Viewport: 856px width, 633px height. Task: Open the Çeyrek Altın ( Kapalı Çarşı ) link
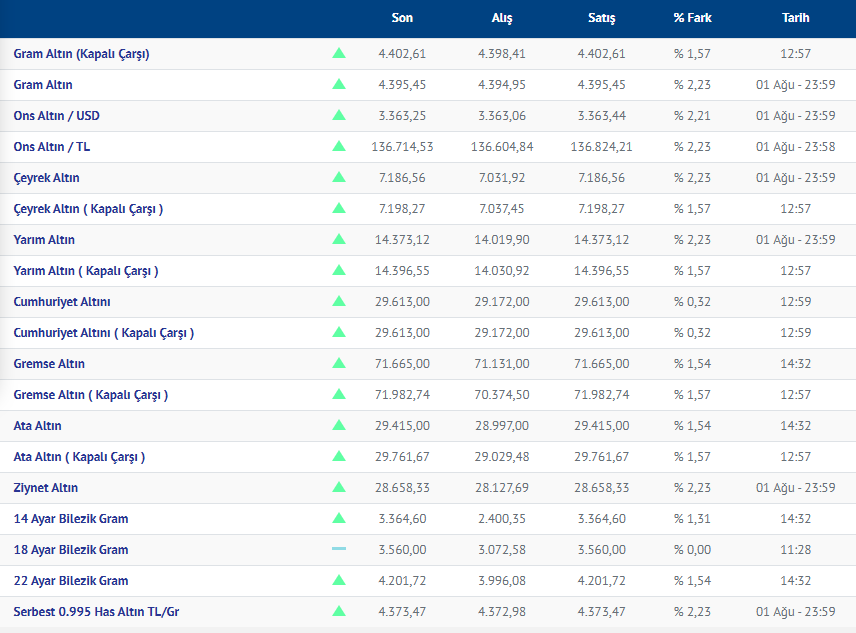point(88,209)
